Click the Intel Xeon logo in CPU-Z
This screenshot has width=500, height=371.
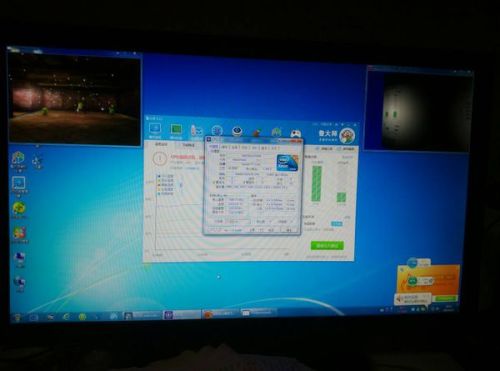click(x=287, y=163)
